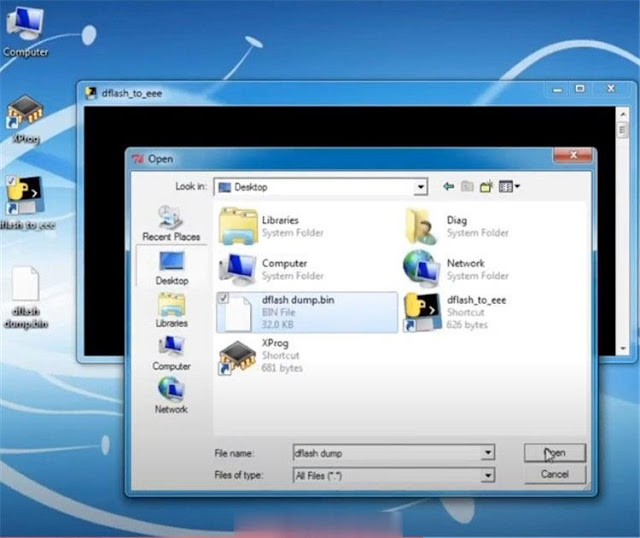Viewport: 640px width, 538px height.
Task: Select dflash dump.bin in file list
Action: coord(307,312)
